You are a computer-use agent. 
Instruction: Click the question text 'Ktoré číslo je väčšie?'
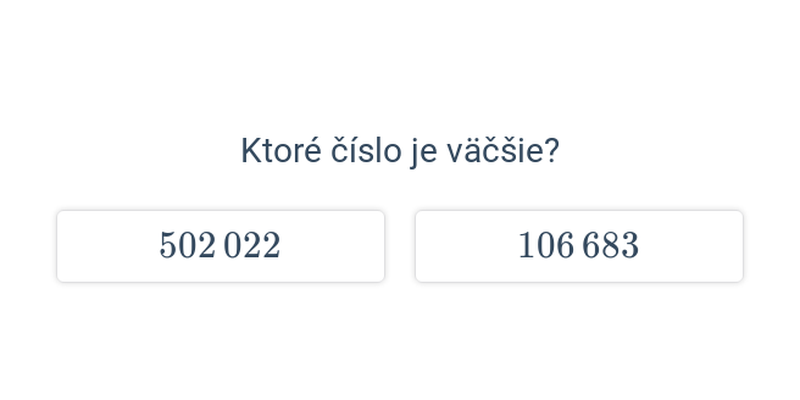click(400, 151)
